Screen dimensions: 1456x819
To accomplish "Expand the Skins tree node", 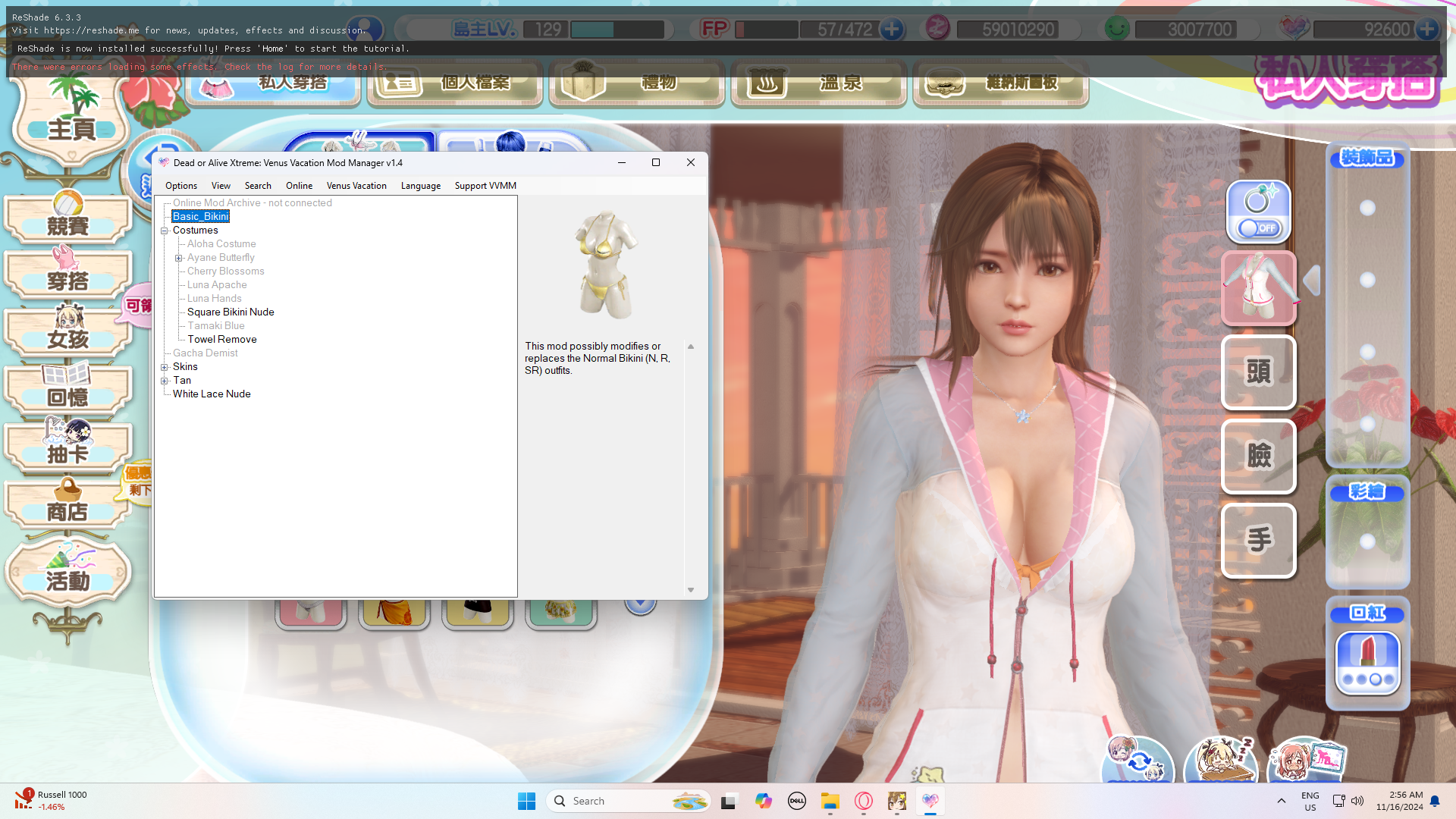I will (x=165, y=367).
